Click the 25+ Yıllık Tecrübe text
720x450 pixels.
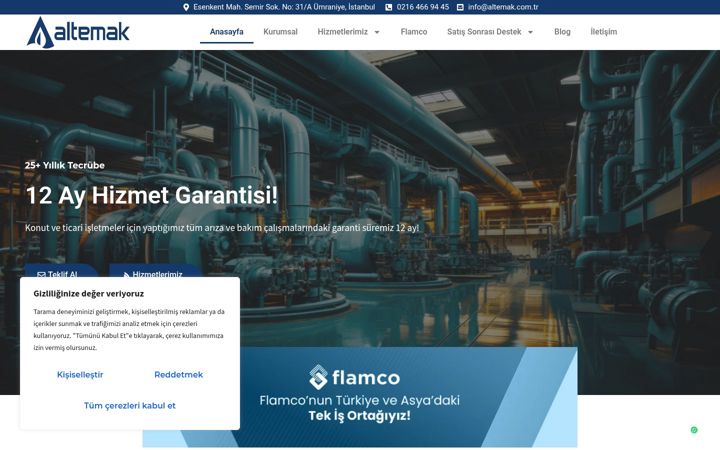point(65,165)
